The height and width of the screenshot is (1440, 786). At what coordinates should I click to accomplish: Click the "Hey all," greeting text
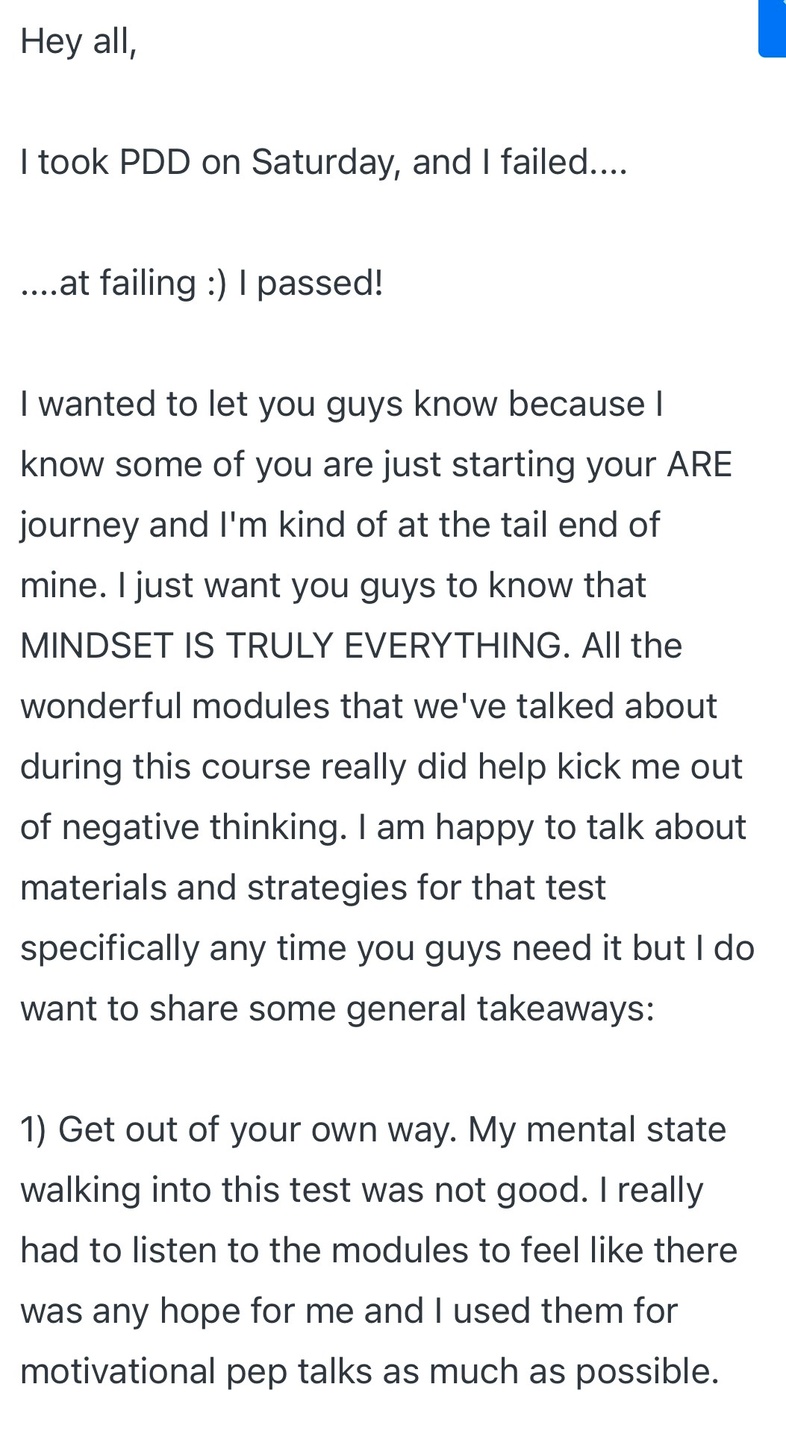pos(78,42)
